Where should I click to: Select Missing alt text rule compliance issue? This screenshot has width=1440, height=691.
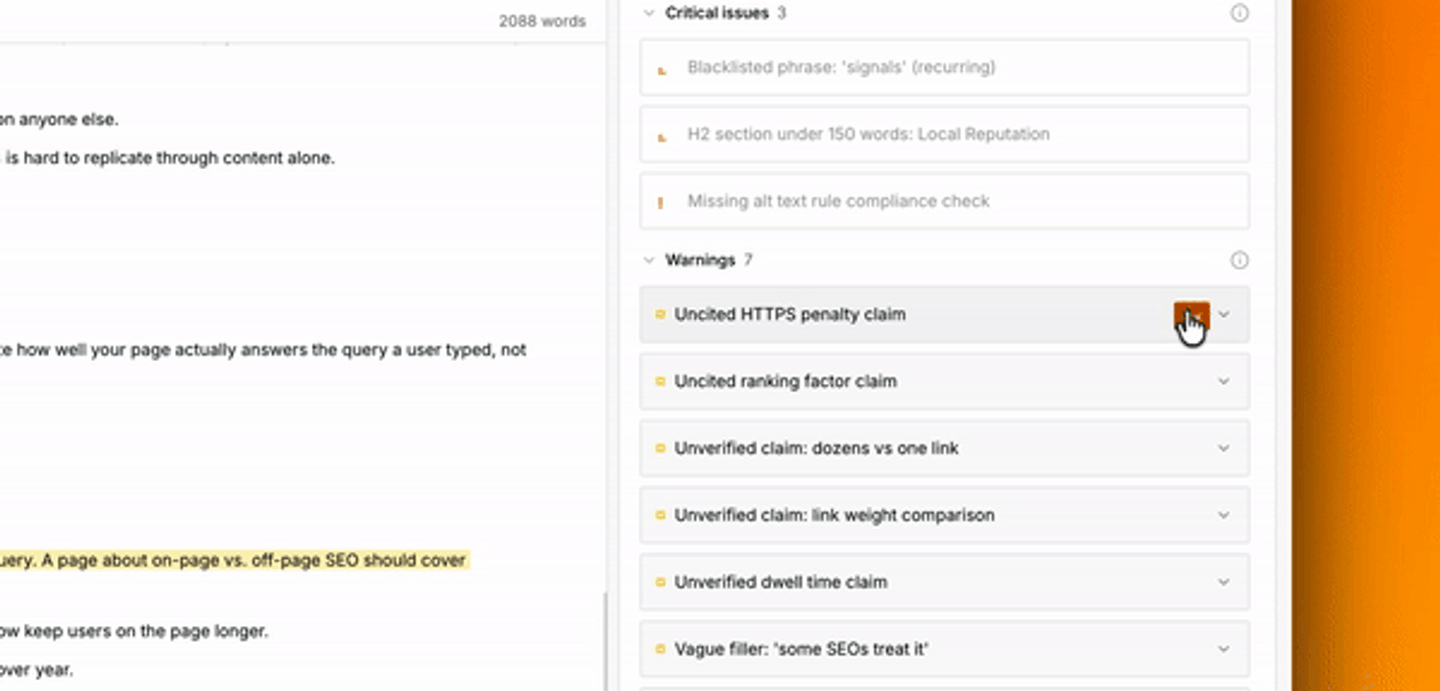(x=944, y=201)
